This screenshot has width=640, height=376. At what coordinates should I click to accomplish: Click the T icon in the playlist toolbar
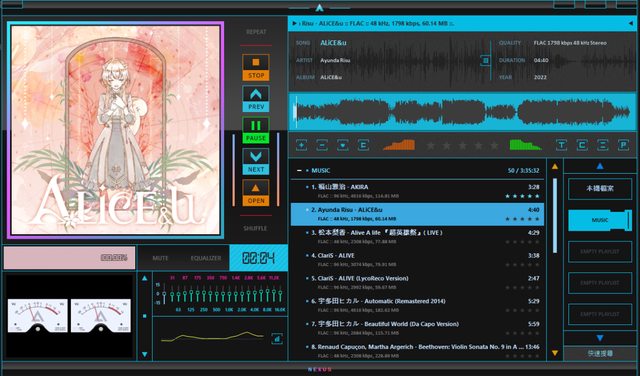pyautogui.click(x=562, y=145)
